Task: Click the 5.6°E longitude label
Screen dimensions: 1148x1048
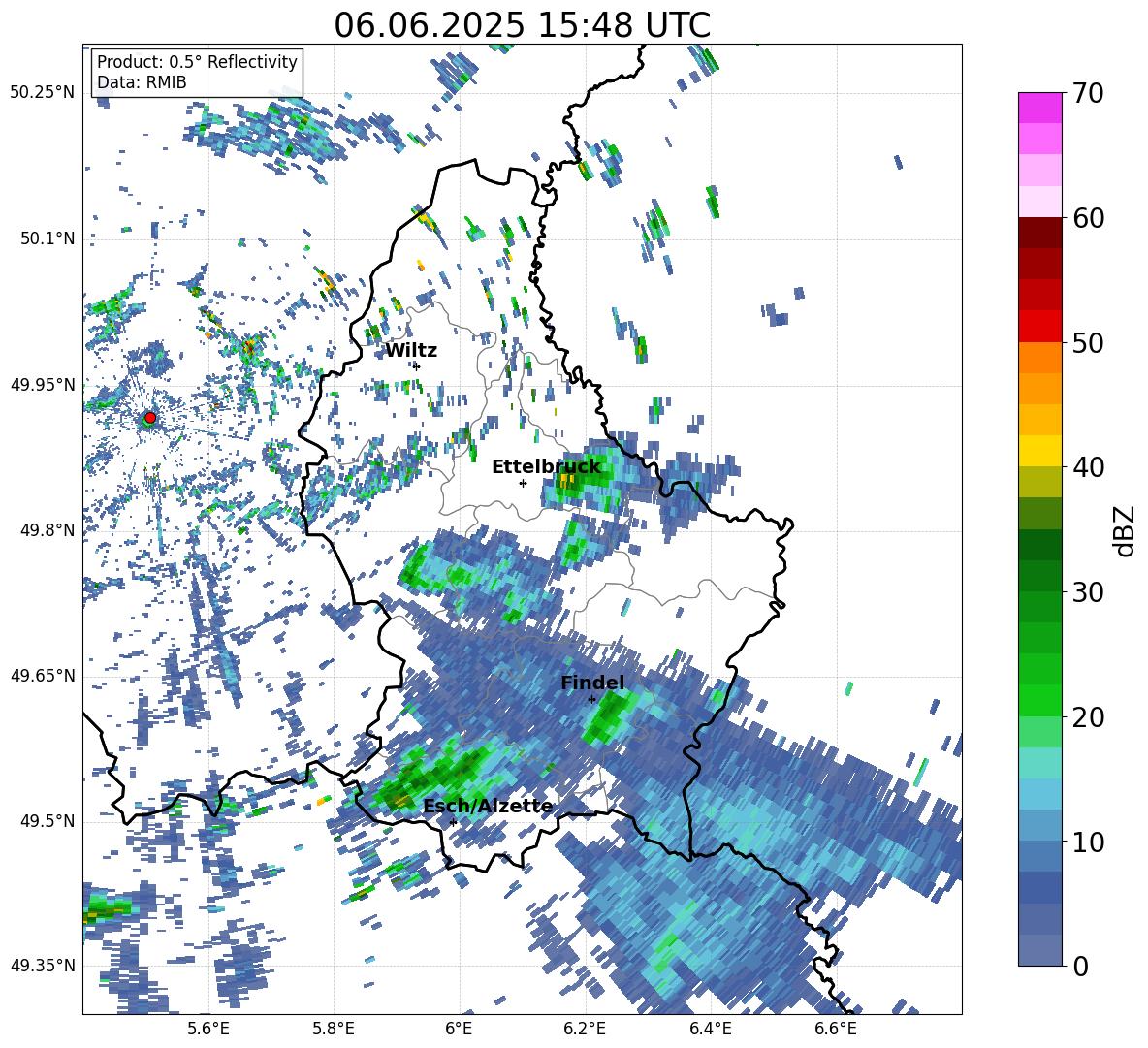Action: pyautogui.click(x=207, y=1029)
